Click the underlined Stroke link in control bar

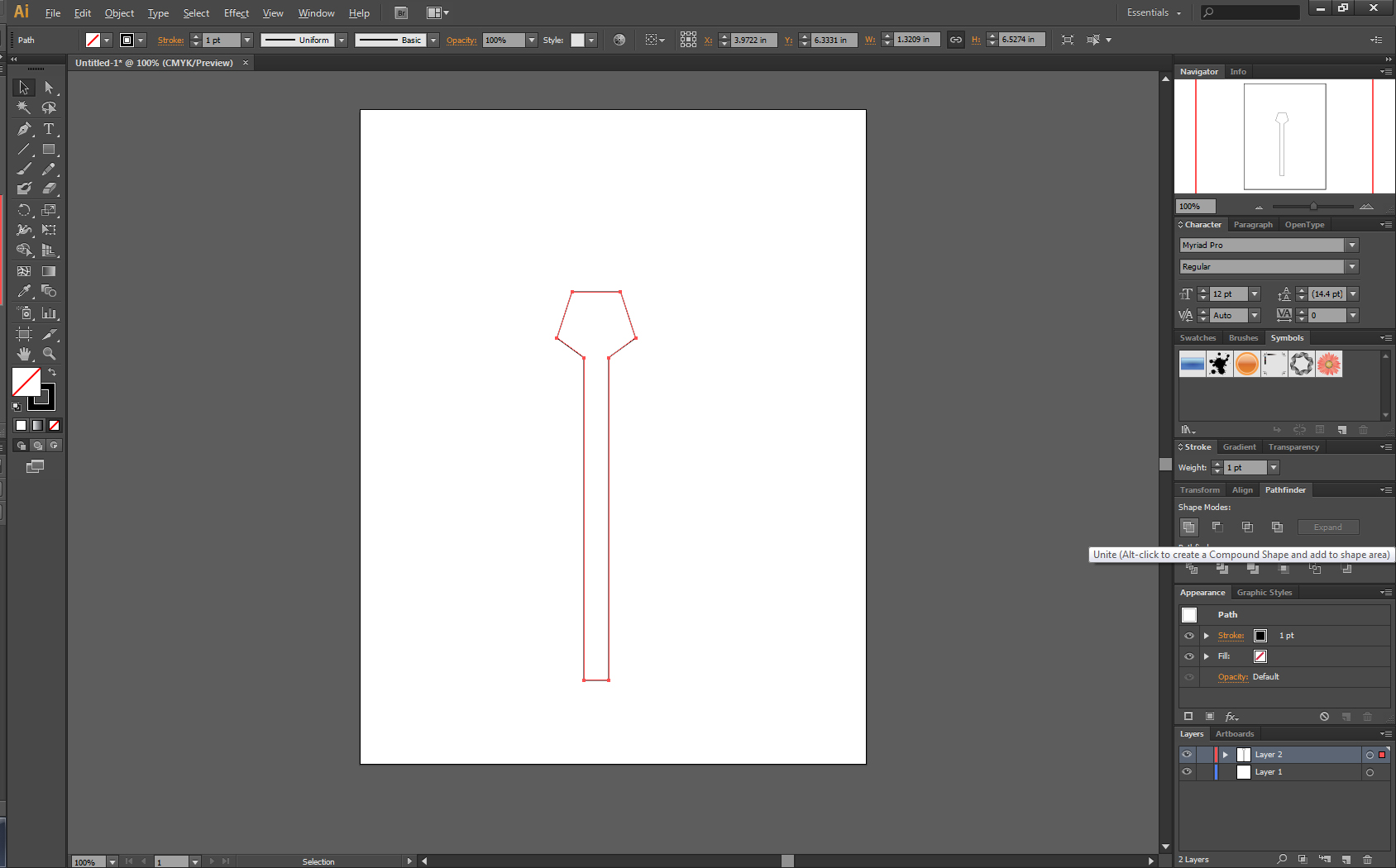(170, 40)
